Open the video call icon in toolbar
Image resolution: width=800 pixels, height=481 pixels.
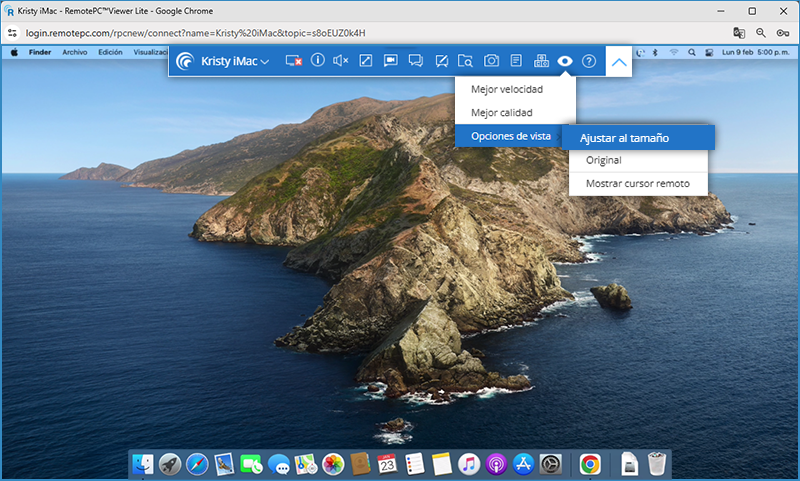[x=390, y=61]
